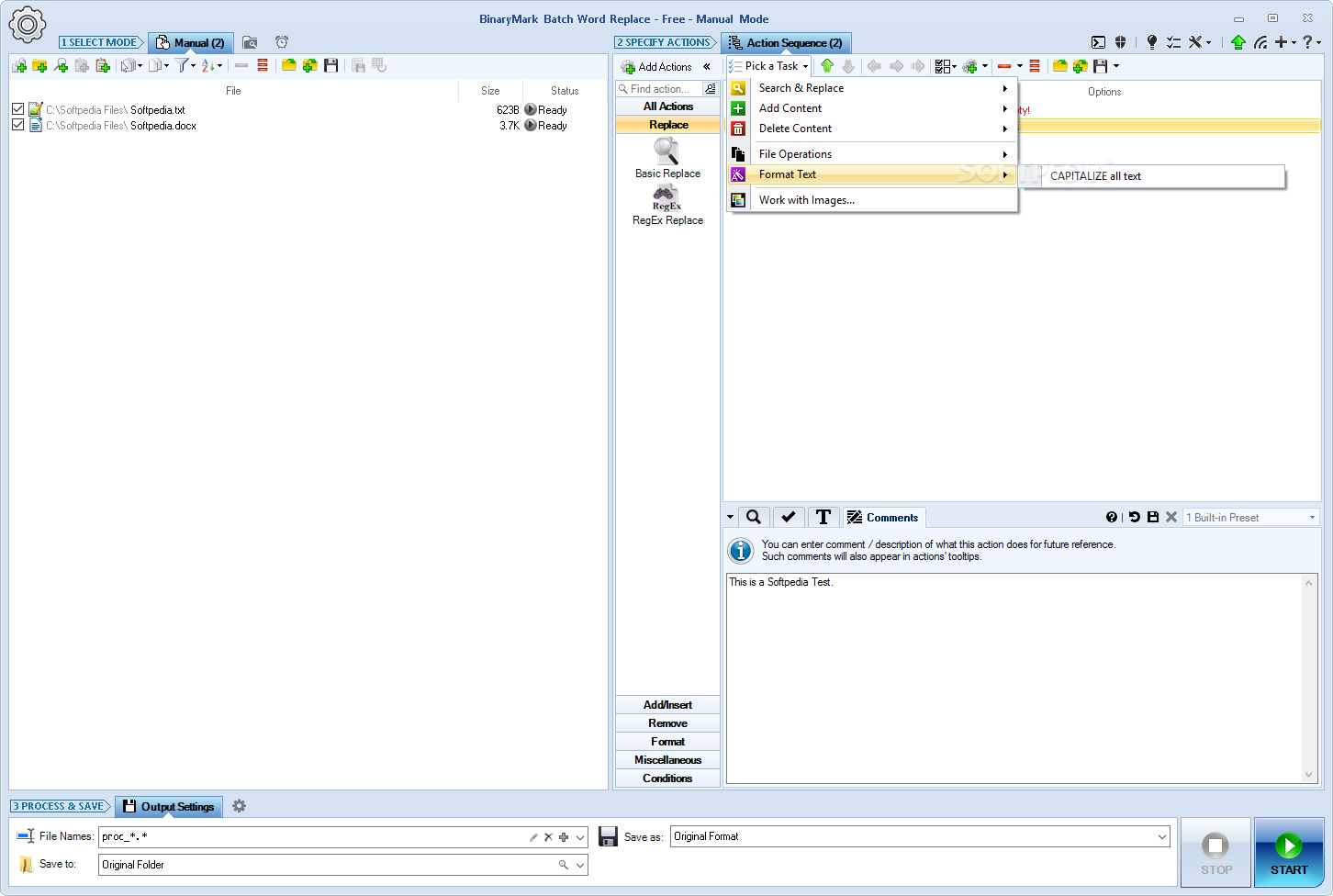Click the Basic Replace magnifier icon
This screenshot has height=896, width=1333.
(666, 151)
